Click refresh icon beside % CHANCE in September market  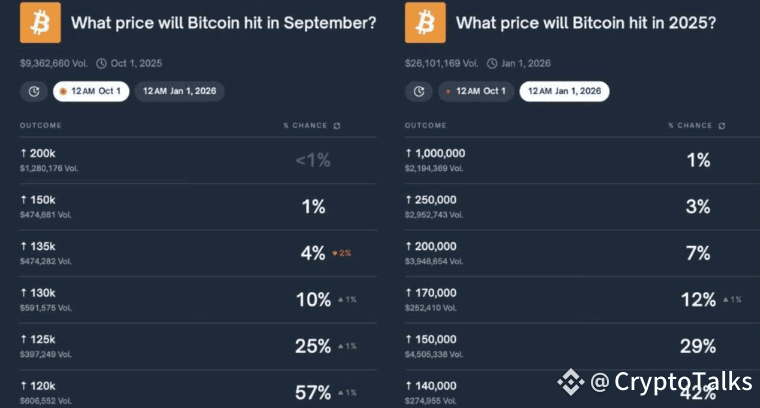336,126
